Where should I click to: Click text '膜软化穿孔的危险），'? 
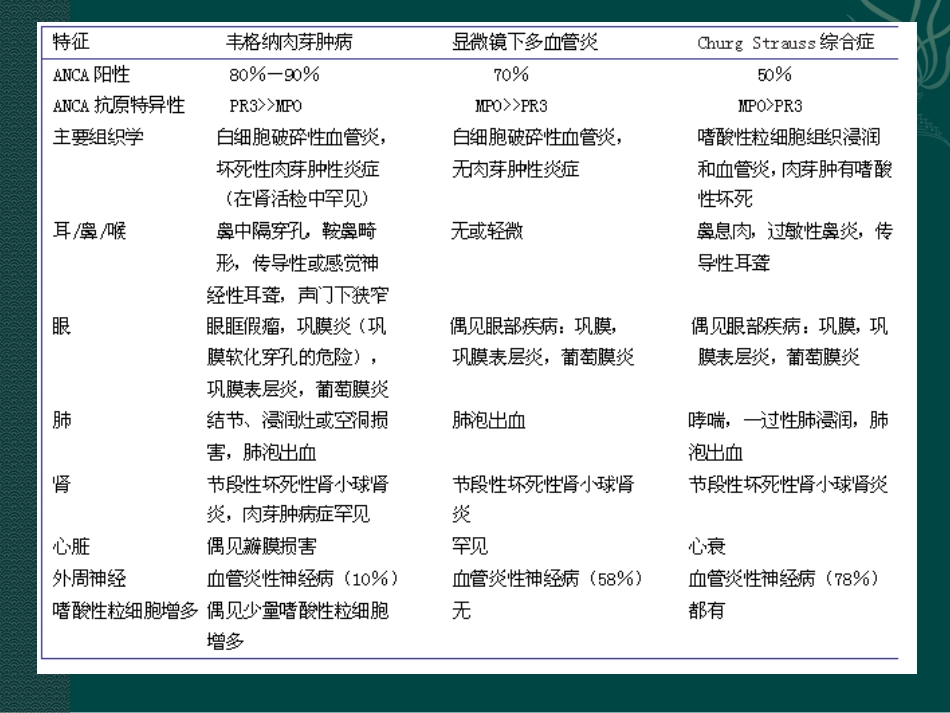pyautogui.click(x=293, y=357)
